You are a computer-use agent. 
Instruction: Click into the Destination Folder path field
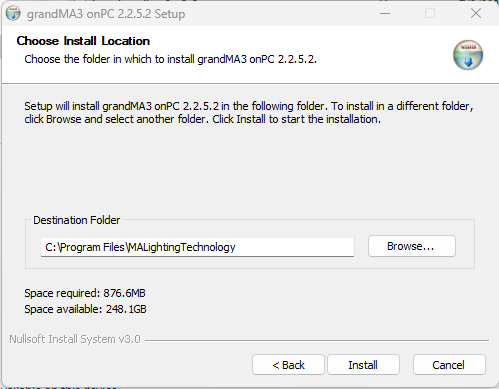point(197,247)
